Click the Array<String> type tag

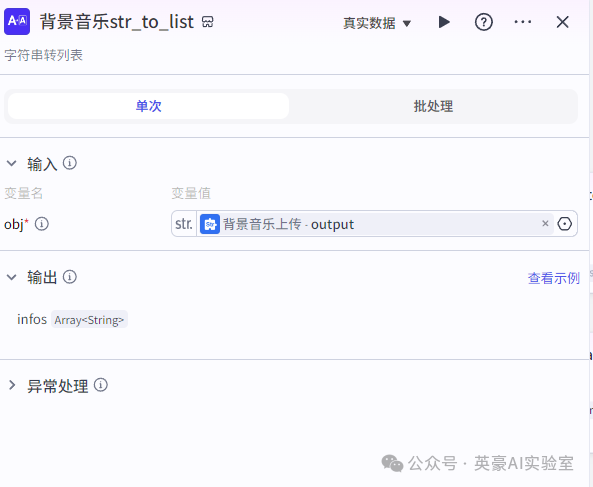[x=89, y=320]
